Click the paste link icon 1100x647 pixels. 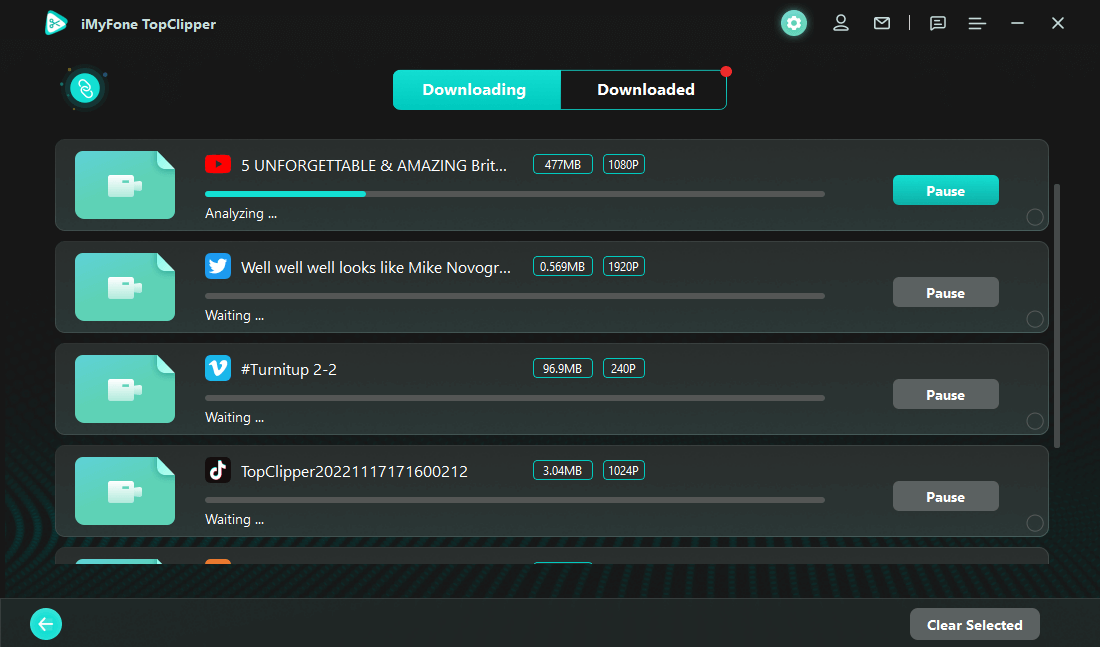85,89
